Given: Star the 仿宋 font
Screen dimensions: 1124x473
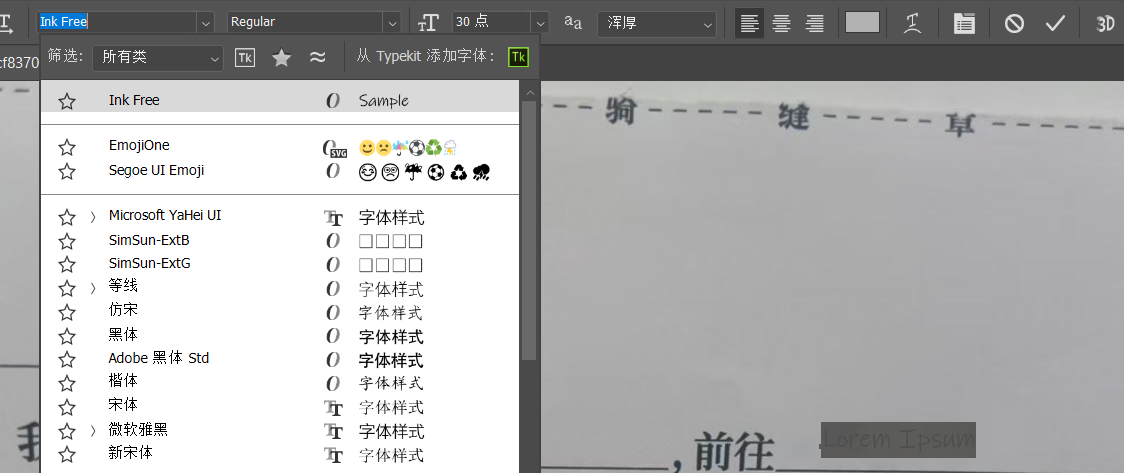Looking at the screenshot, I should 67,312.
